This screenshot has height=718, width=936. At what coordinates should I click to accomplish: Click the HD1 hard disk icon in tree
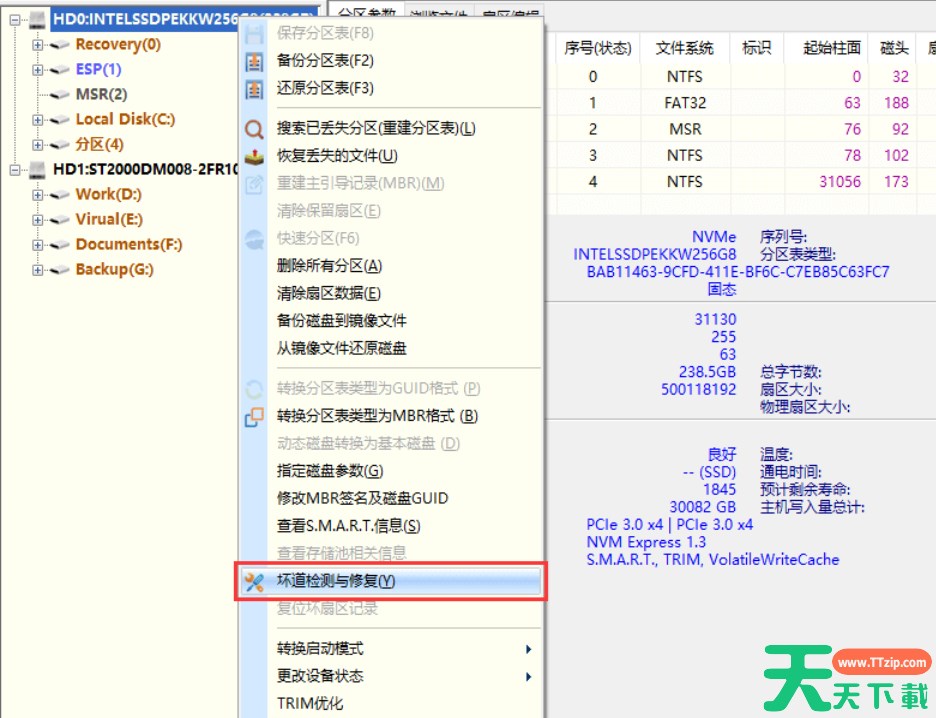point(38,170)
